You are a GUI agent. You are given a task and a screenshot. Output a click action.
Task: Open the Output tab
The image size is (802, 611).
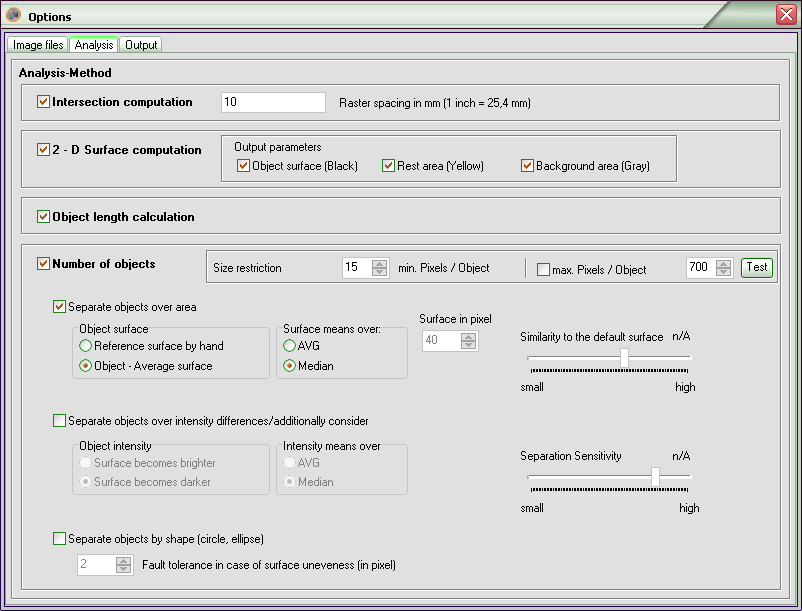[x=141, y=45]
